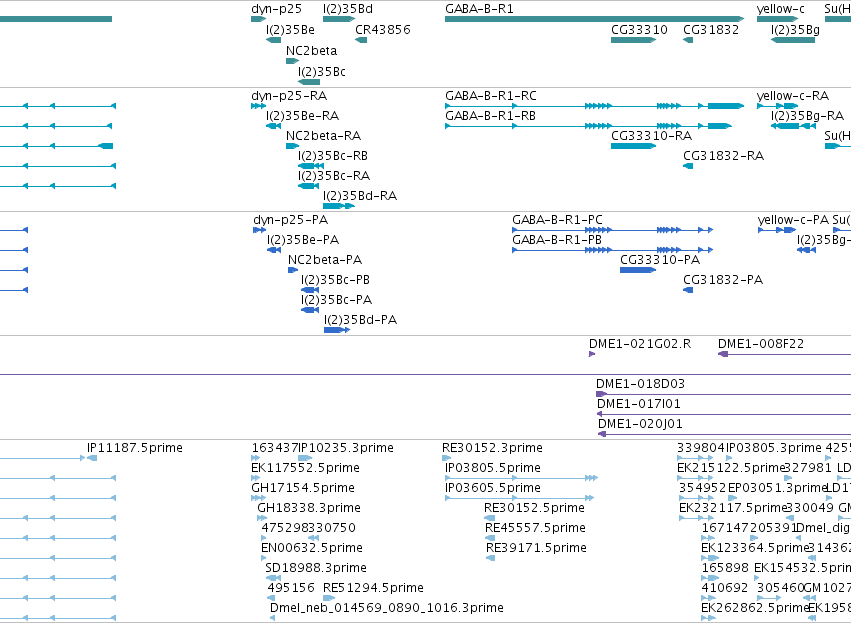Open the l(2)35Bc gene label
Screen dimensions: 851x623
[x=322, y=72]
